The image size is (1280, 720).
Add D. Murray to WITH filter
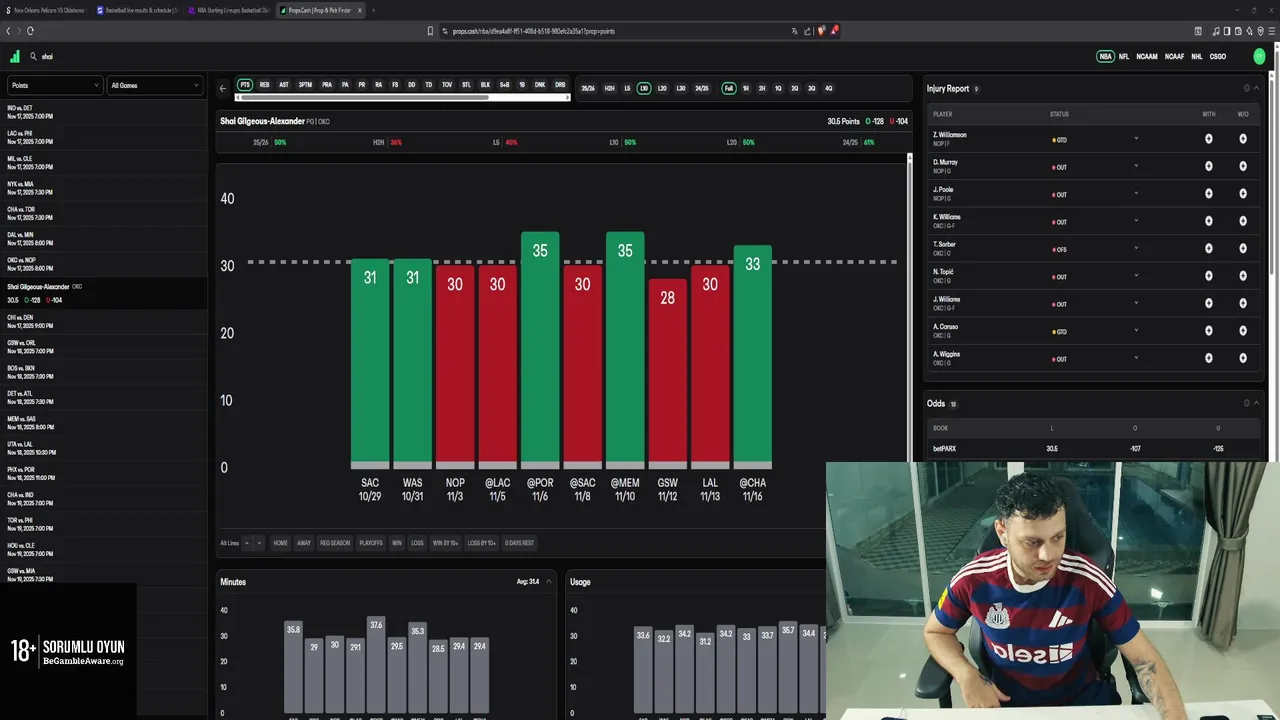tap(1209, 166)
